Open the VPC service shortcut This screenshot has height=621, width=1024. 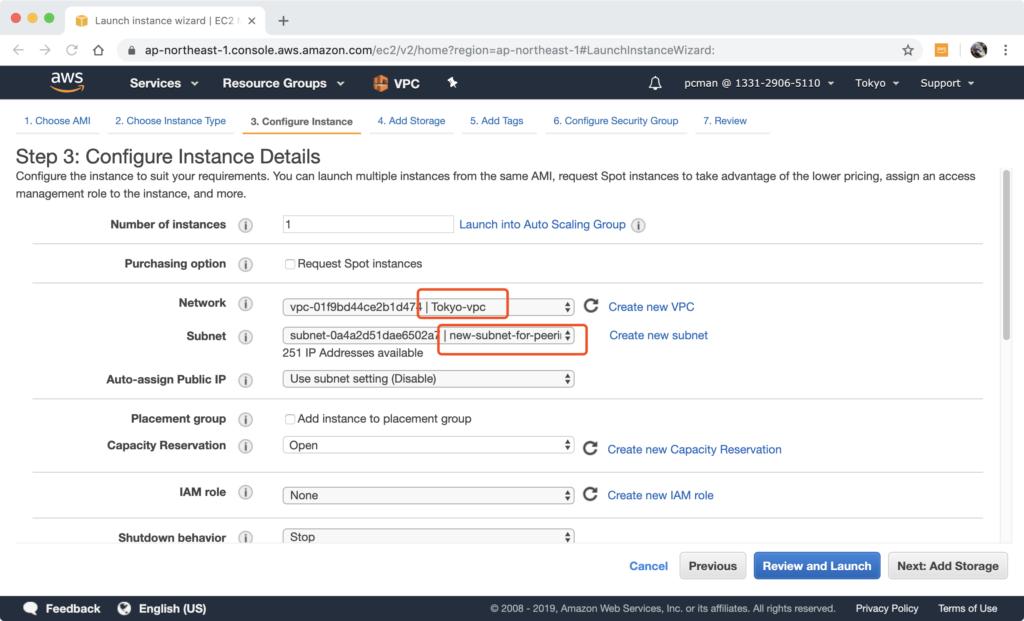(x=396, y=83)
